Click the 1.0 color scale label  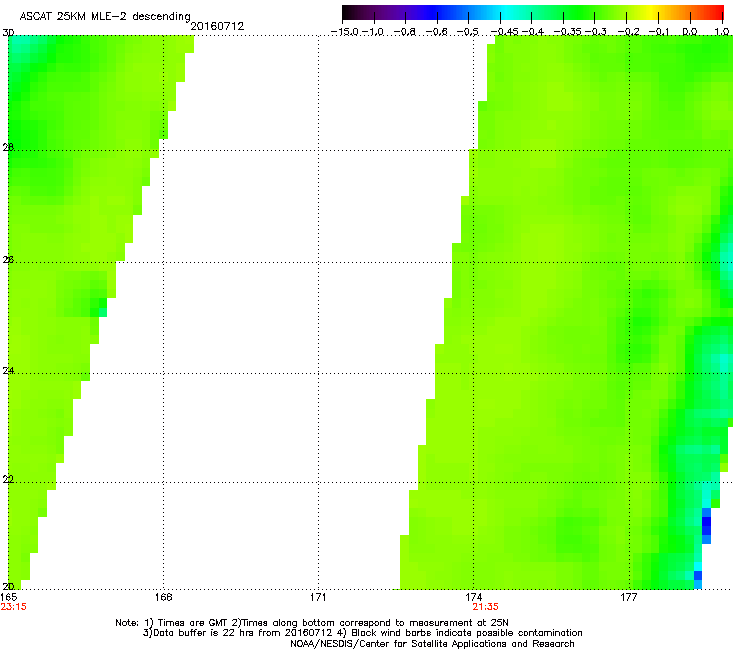tap(722, 32)
